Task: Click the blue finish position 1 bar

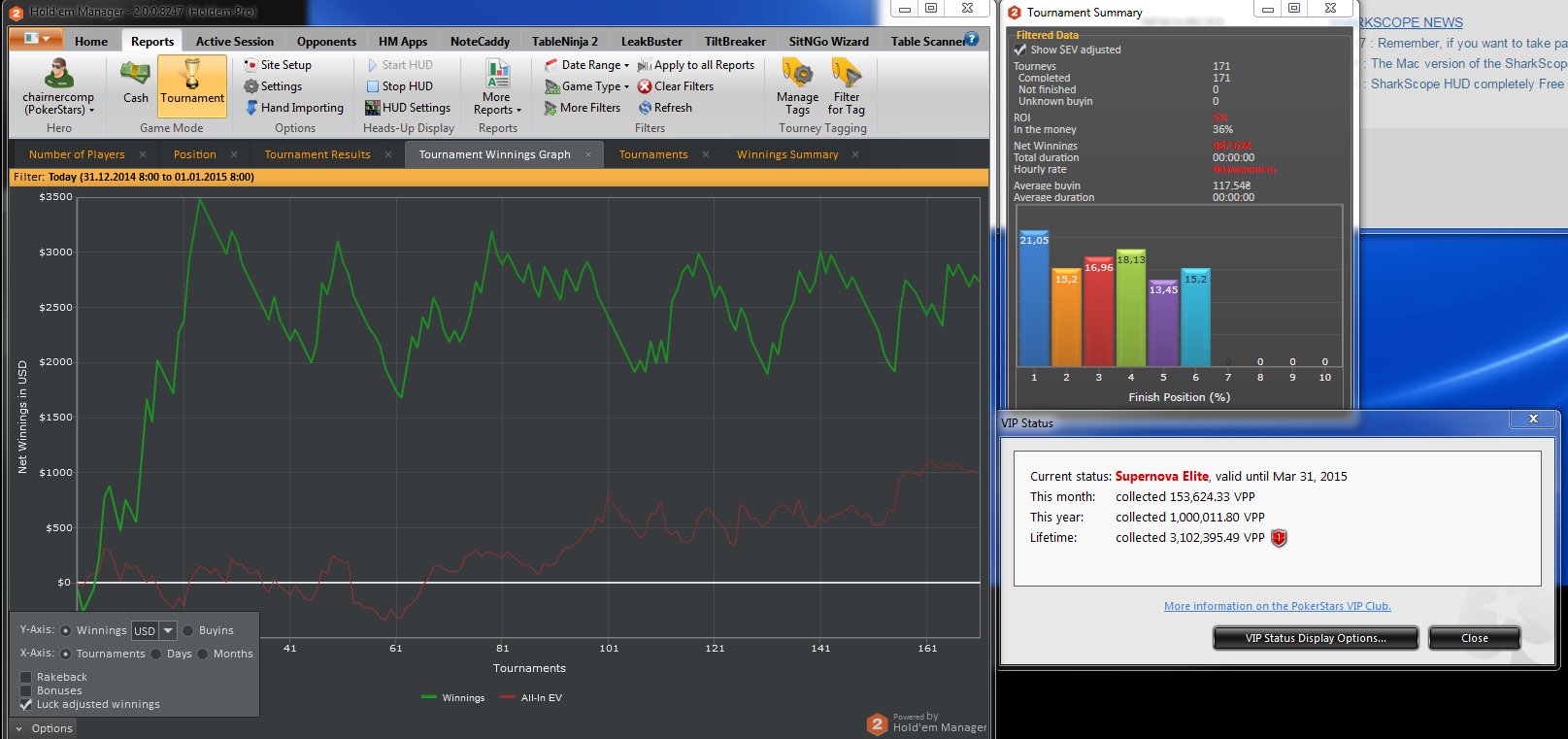Action: click(x=1034, y=298)
